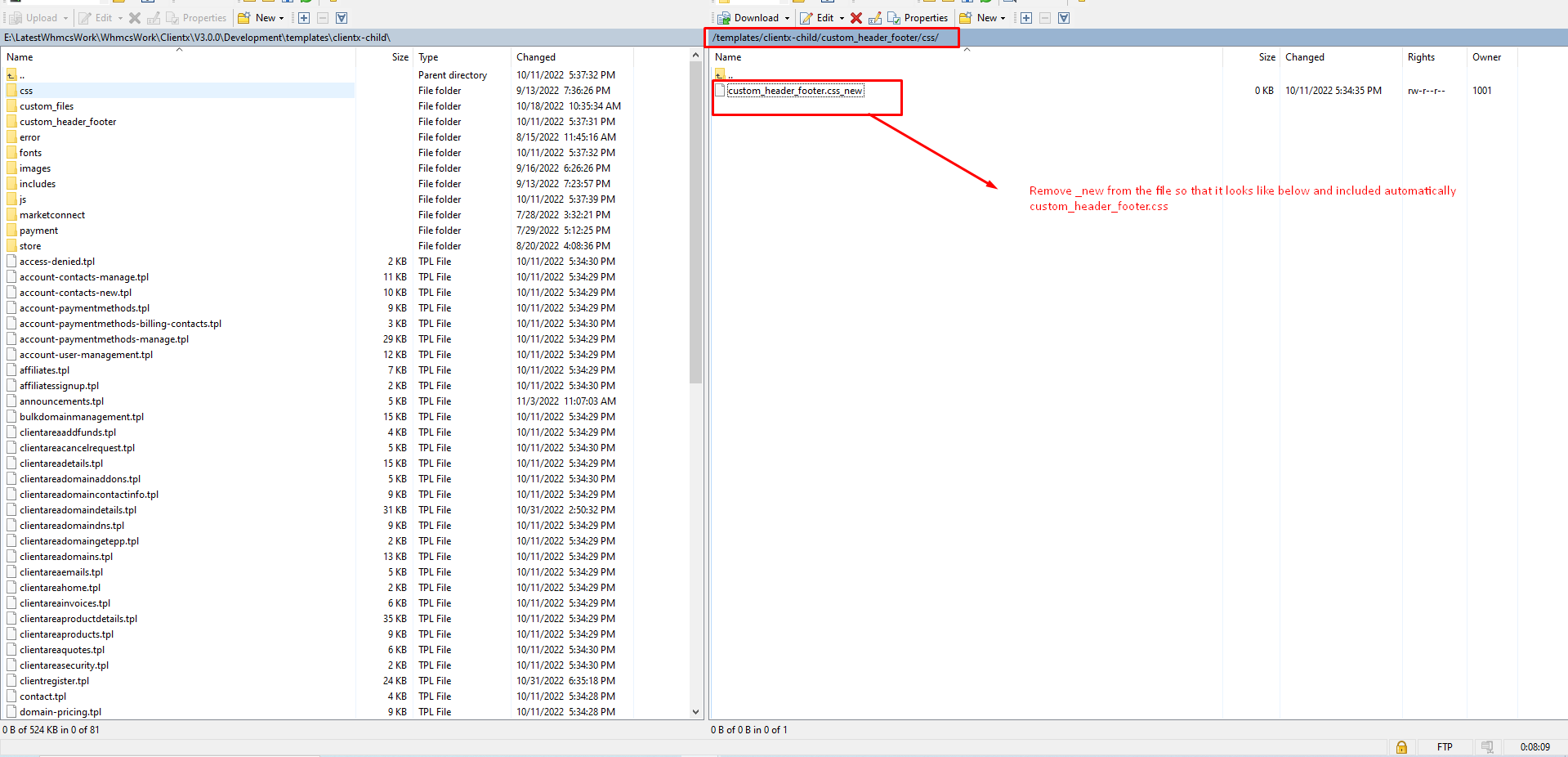Click the Rename icon in remote panel toolbar
This screenshot has height=757, width=1568.
(875, 18)
